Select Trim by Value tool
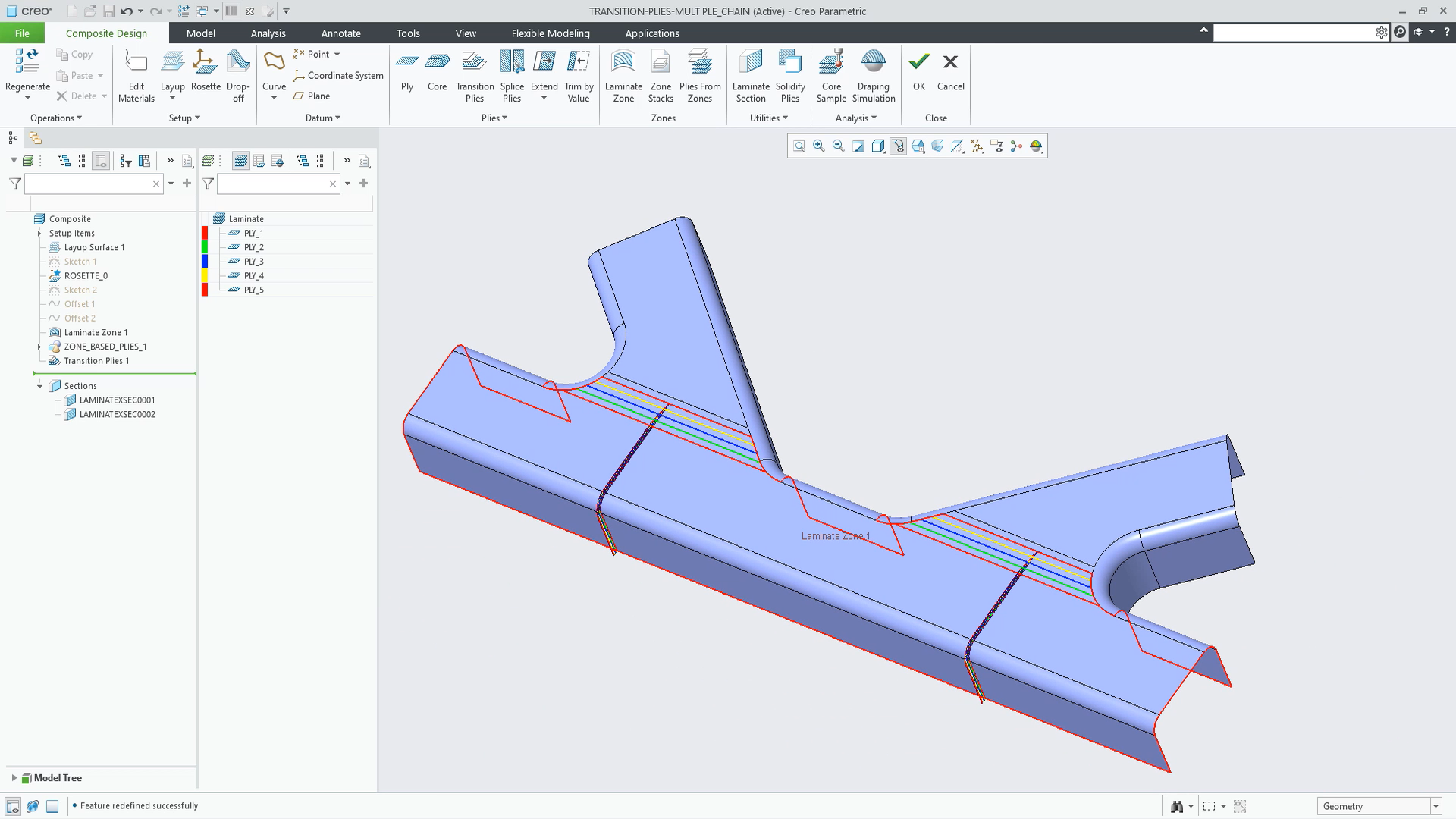The image size is (1456, 819). [x=579, y=75]
